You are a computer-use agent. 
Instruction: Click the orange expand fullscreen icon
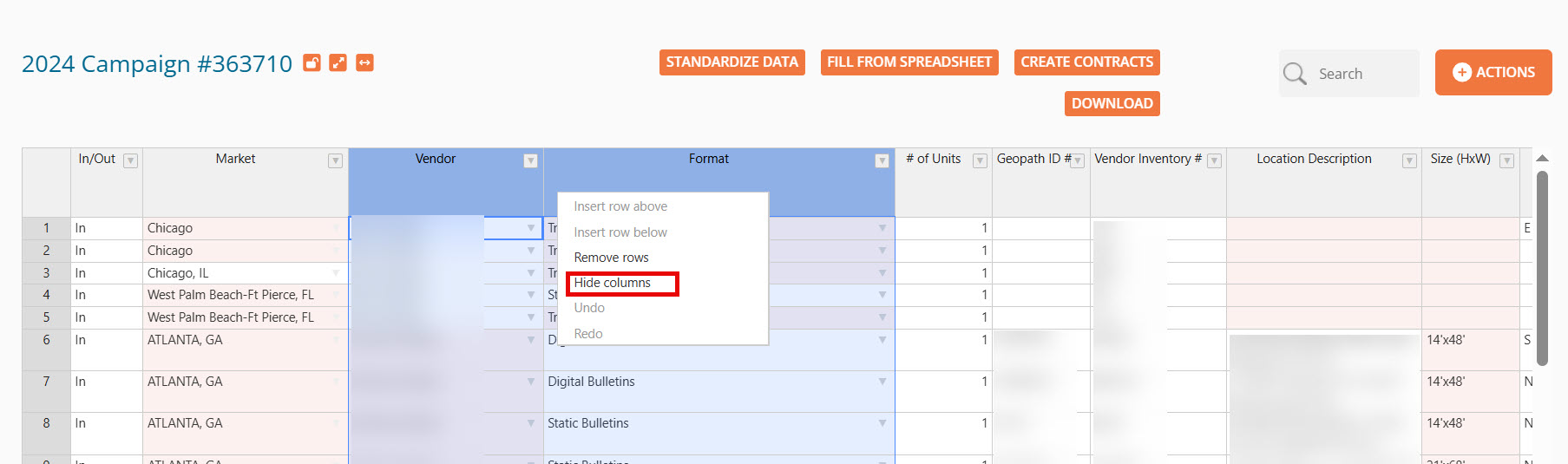point(338,62)
